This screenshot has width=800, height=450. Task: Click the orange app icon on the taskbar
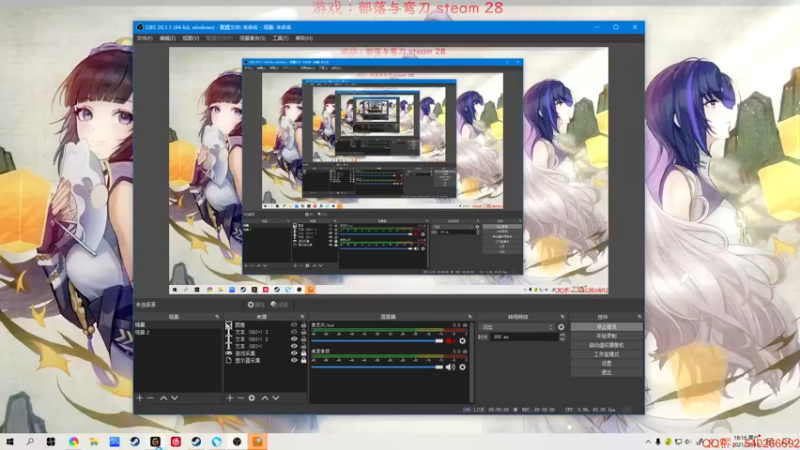[x=258, y=441]
